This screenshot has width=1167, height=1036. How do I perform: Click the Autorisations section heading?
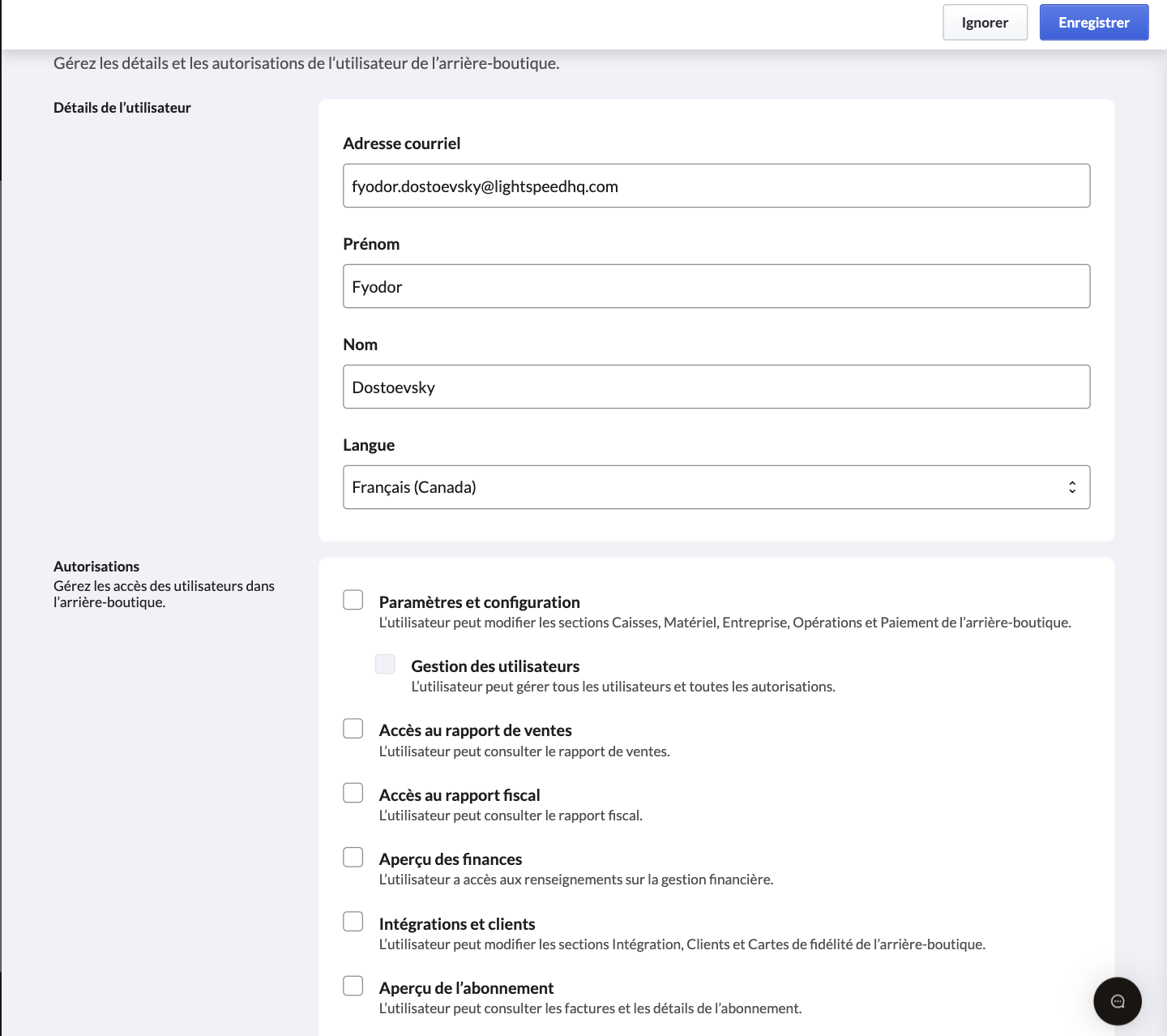pyautogui.click(x=96, y=567)
